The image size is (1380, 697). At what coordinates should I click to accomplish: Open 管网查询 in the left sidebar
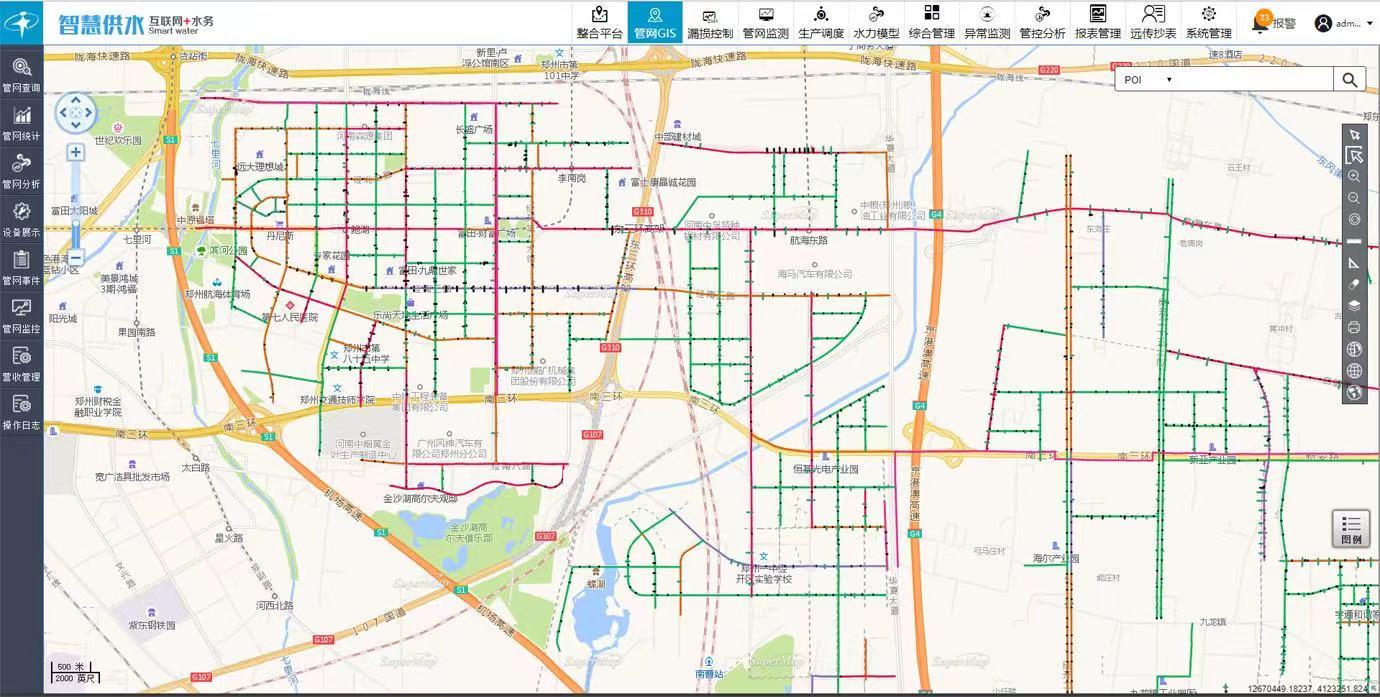point(21,74)
